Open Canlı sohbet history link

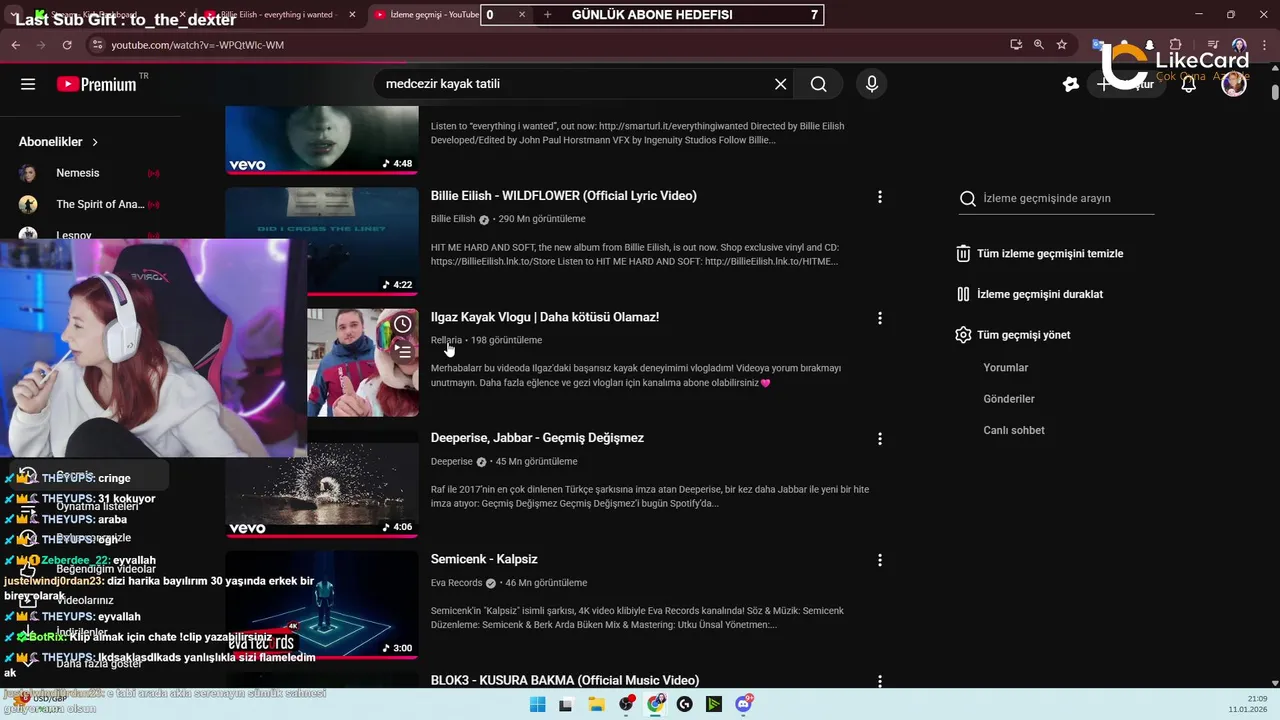[1014, 430]
